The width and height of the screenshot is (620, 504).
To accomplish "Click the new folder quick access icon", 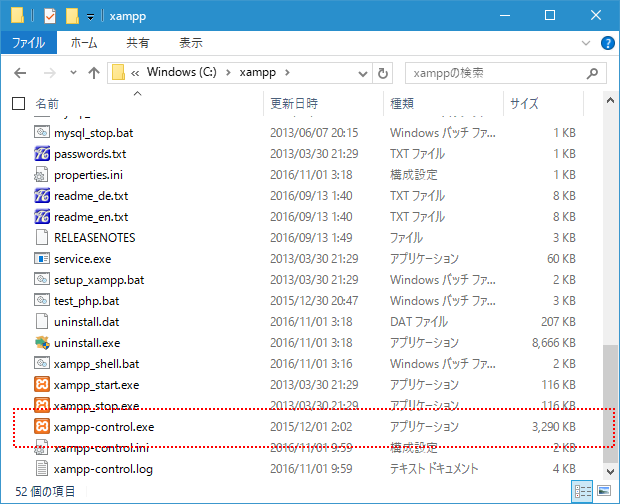I will (x=72, y=16).
